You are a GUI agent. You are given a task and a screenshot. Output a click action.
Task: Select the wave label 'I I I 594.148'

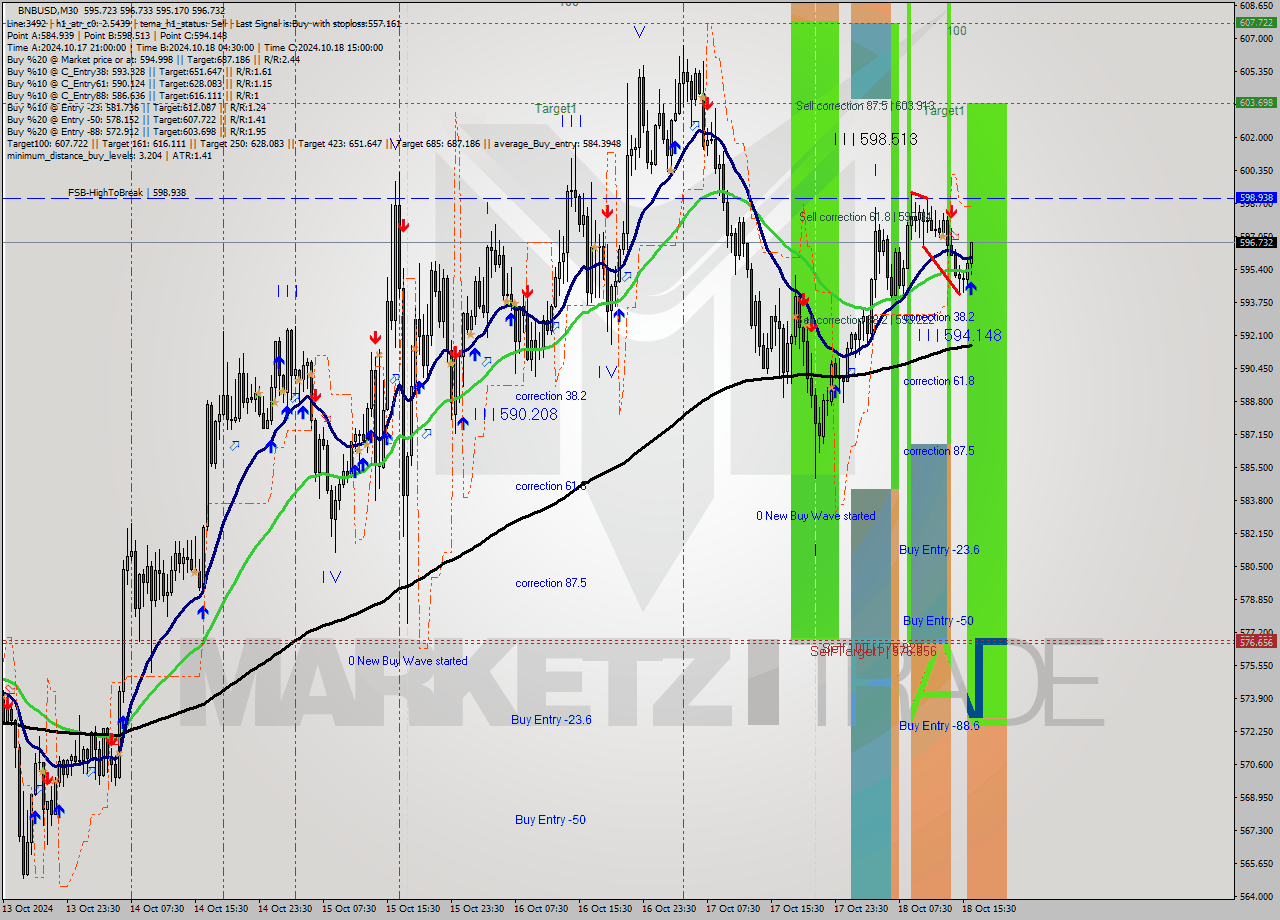click(x=959, y=335)
